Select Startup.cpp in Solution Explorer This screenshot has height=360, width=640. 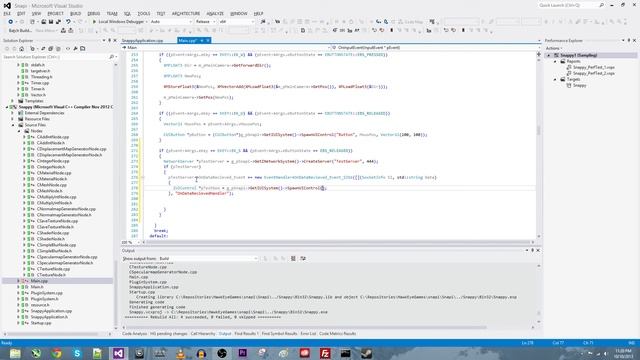point(41,323)
